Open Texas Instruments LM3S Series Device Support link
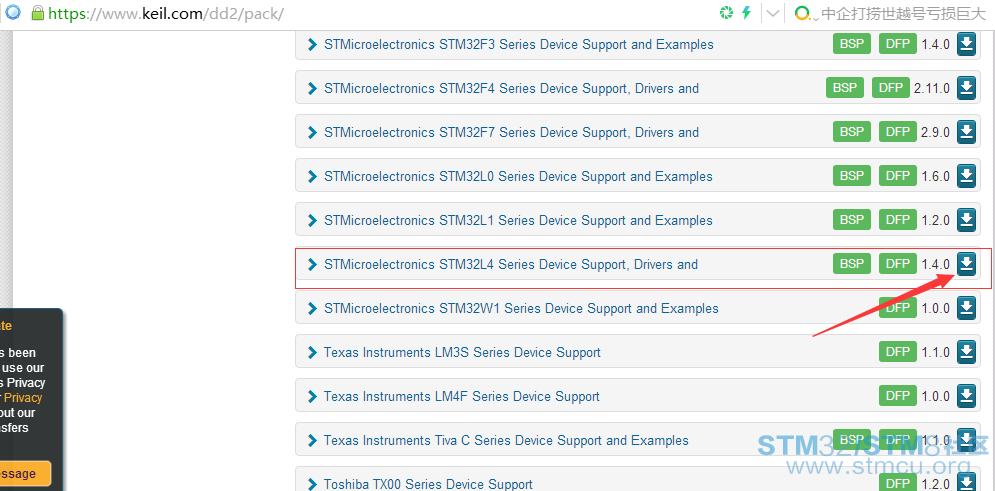The height and width of the screenshot is (491, 995). (x=462, y=352)
